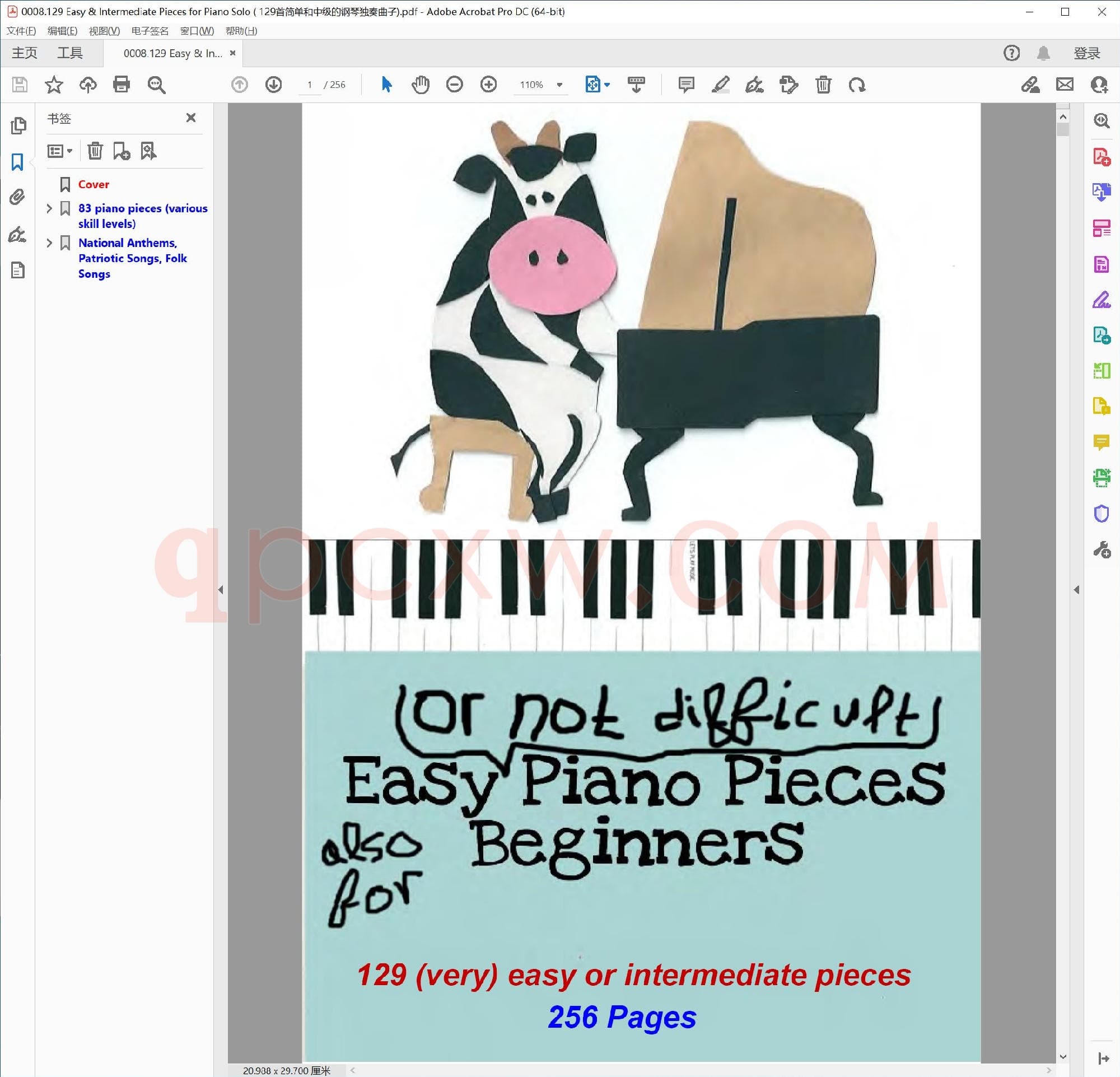Viewport: 1120px width, 1077px height.
Task: Open the 视图(V) menu
Action: click(x=104, y=31)
